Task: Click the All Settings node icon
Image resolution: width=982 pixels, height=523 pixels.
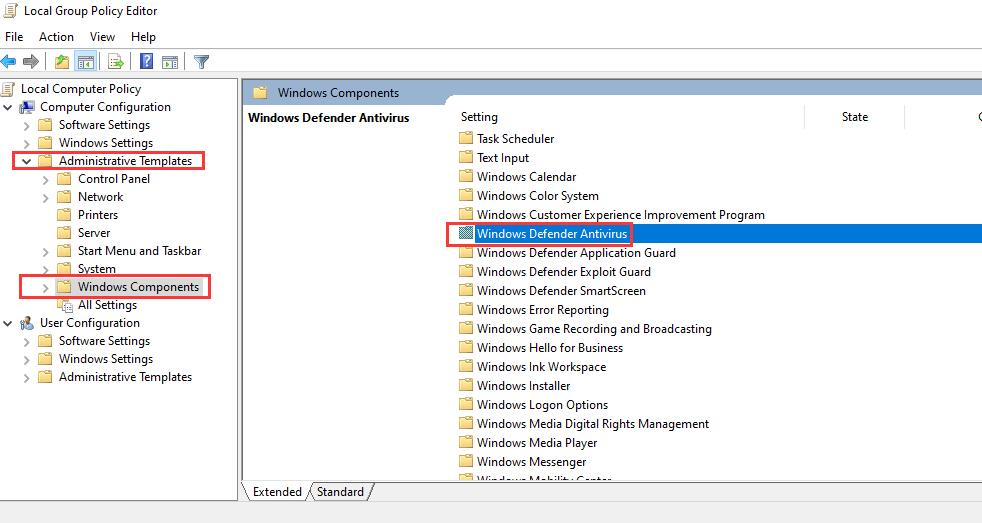Action: [x=65, y=305]
